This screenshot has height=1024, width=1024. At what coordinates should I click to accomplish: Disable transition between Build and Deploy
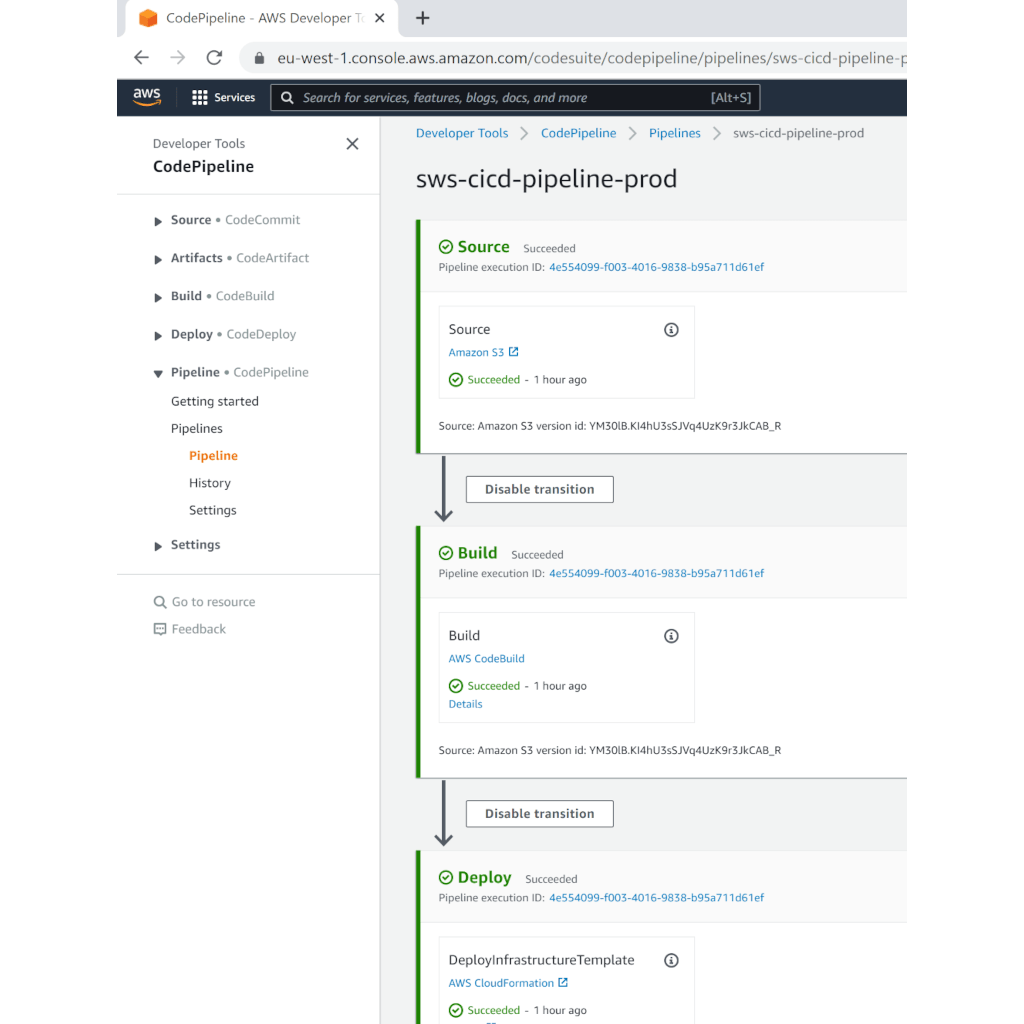[539, 813]
